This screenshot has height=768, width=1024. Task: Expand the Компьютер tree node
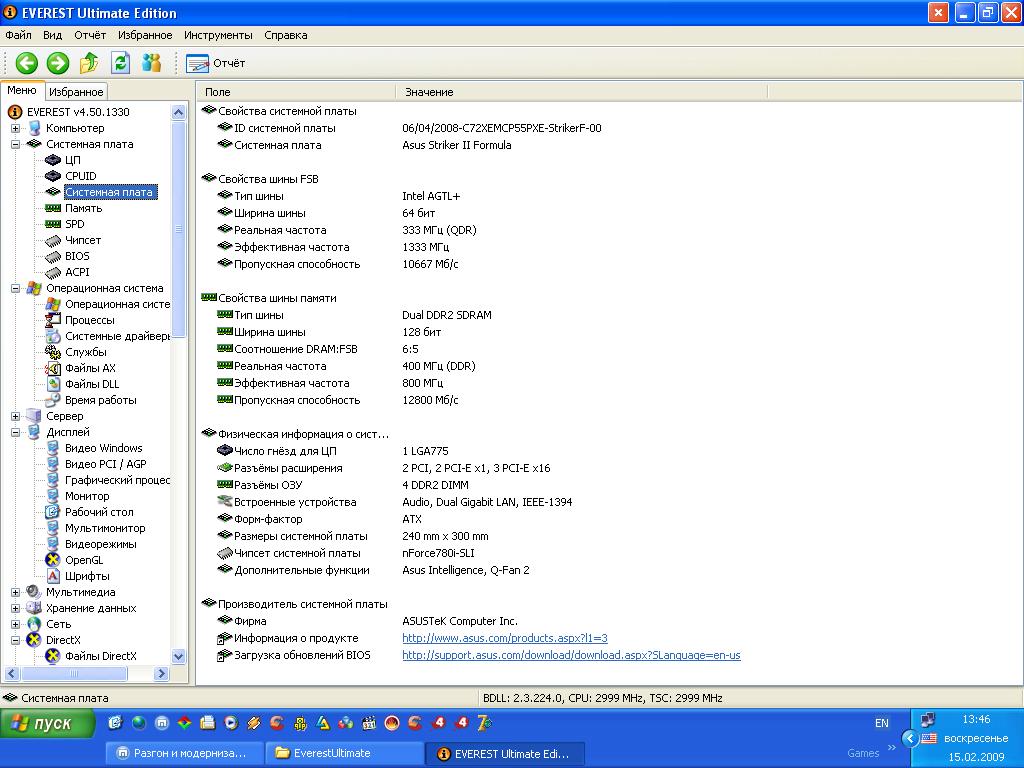(x=16, y=128)
